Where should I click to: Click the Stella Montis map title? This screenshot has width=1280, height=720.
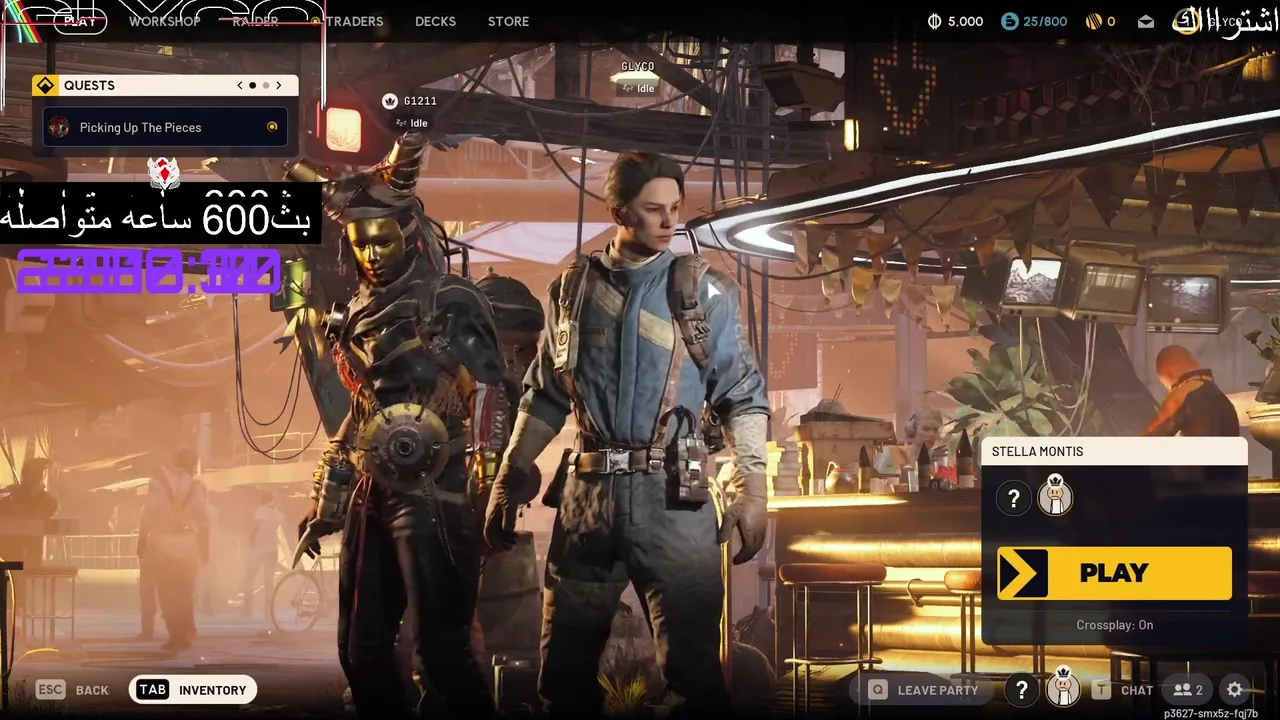pos(1037,452)
